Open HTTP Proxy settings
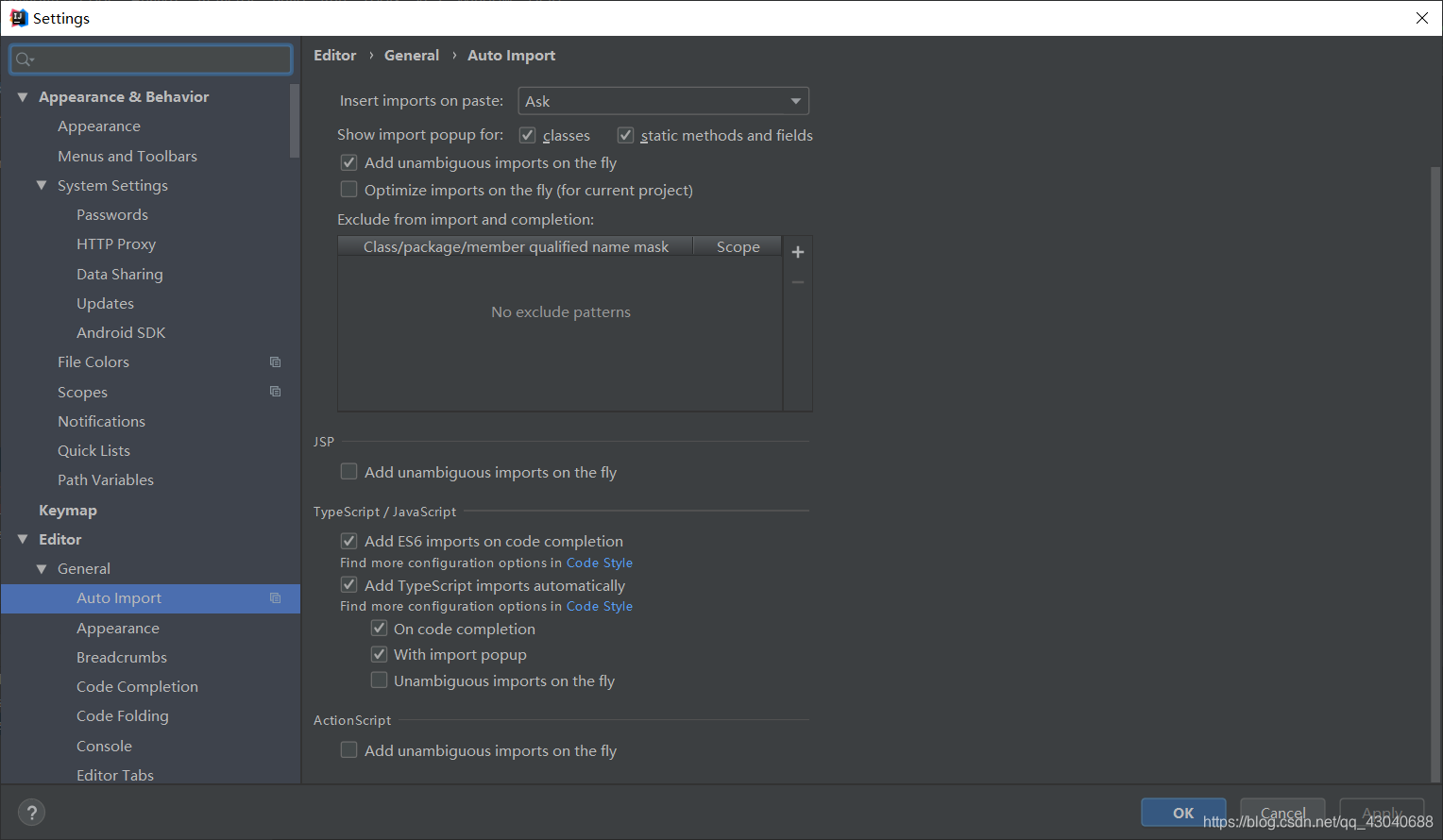The height and width of the screenshot is (840, 1443). pos(116,244)
